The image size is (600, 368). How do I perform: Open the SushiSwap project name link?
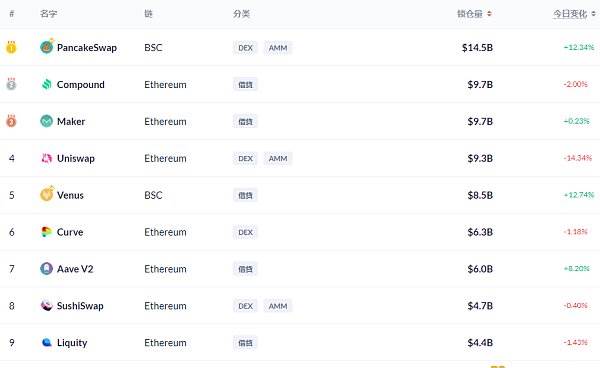pyautogui.click(x=80, y=306)
